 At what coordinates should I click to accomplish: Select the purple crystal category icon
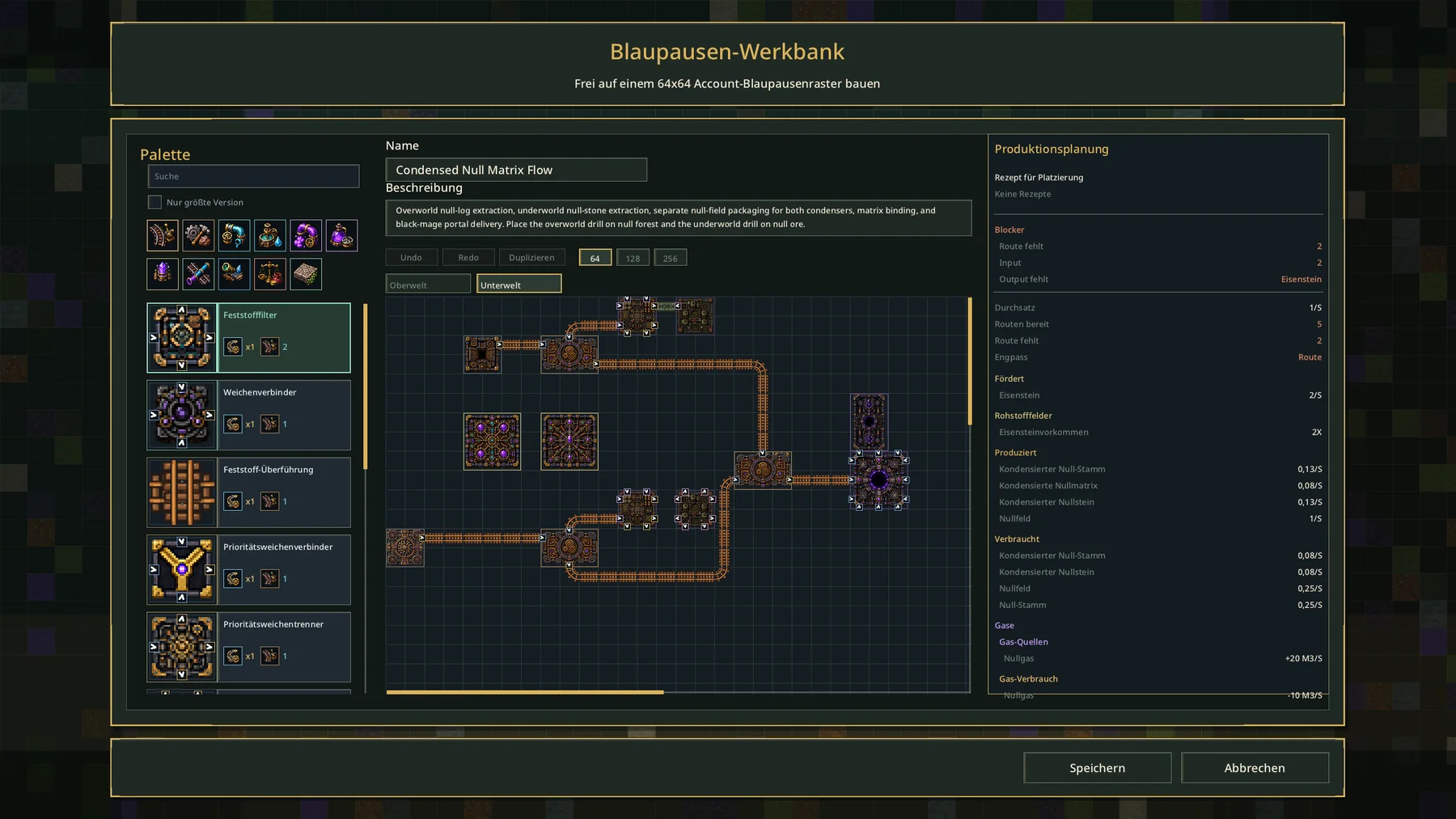pos(163,274)
